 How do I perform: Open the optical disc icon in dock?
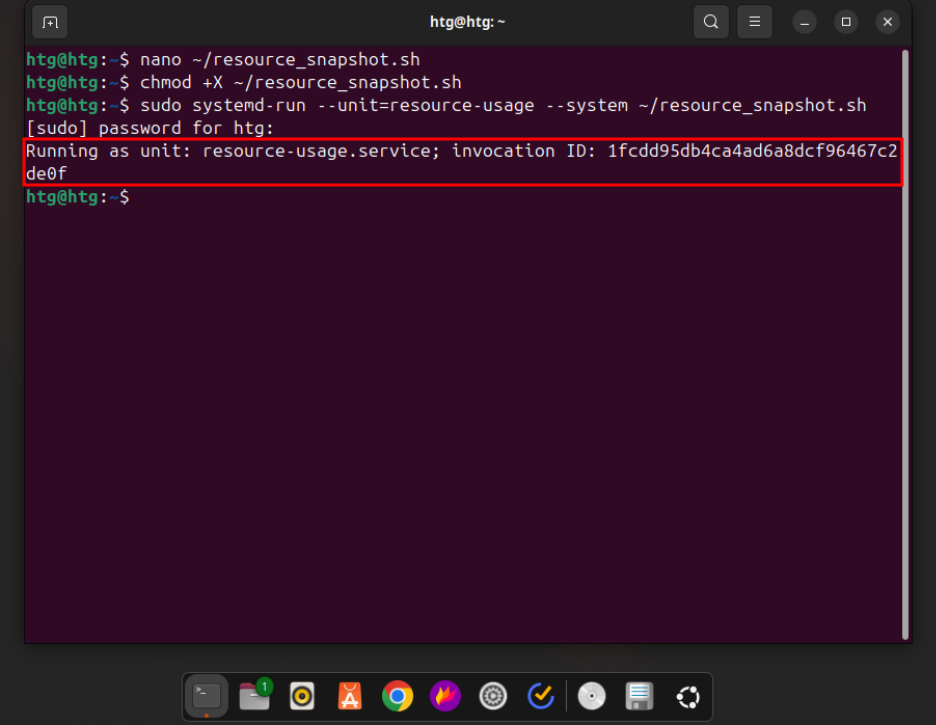[x=592, y=696]
